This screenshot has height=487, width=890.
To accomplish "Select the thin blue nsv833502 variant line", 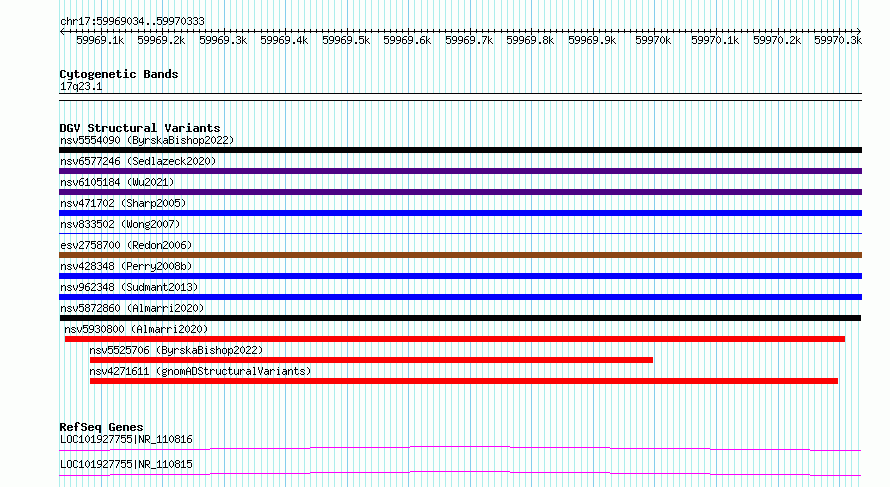I will [460, 233].
